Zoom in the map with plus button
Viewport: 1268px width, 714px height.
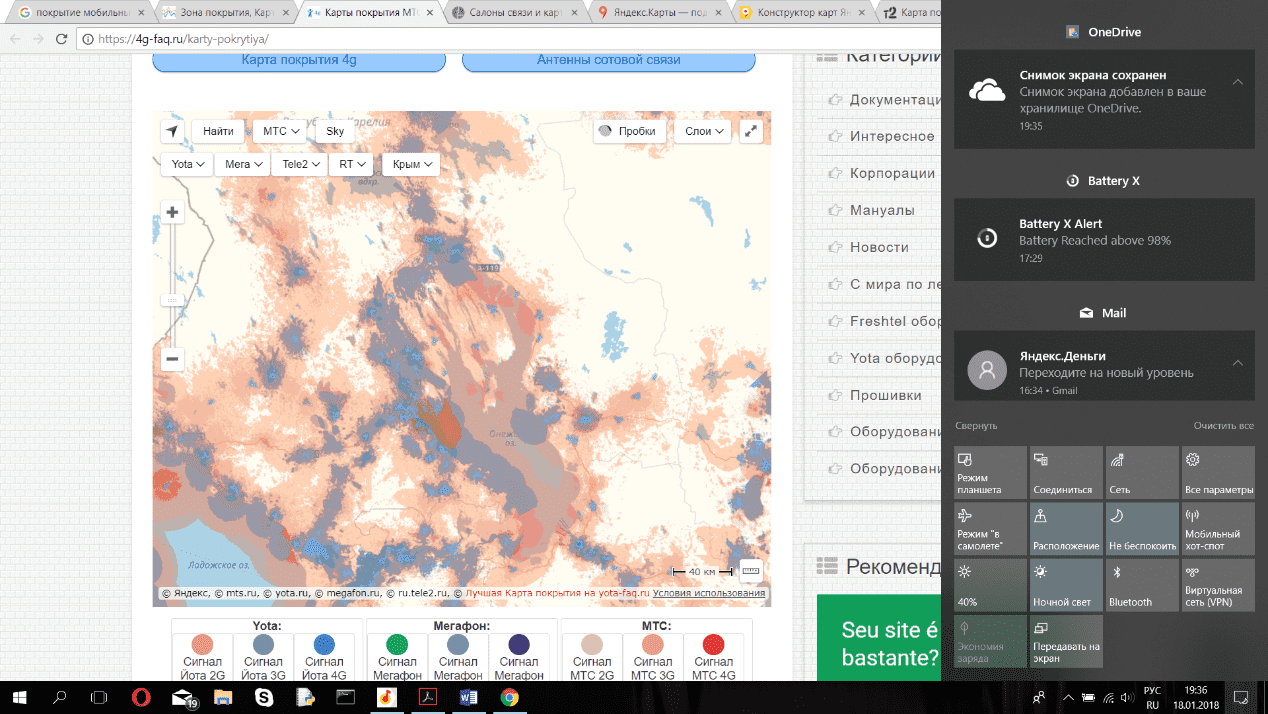tap(172, 212)
